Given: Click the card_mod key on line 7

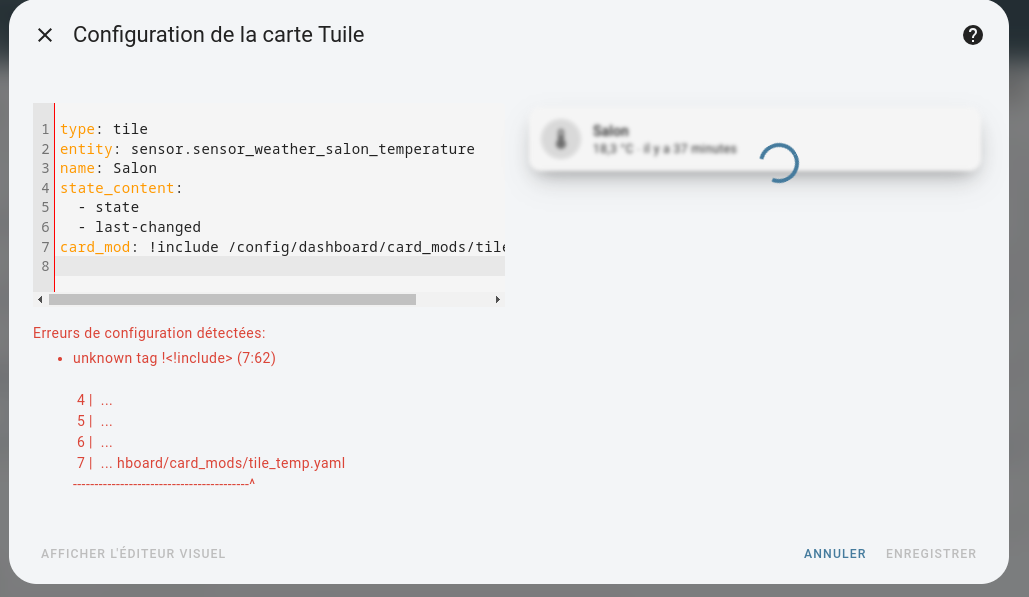Looking at the screenshot, I should pos(95,247).
